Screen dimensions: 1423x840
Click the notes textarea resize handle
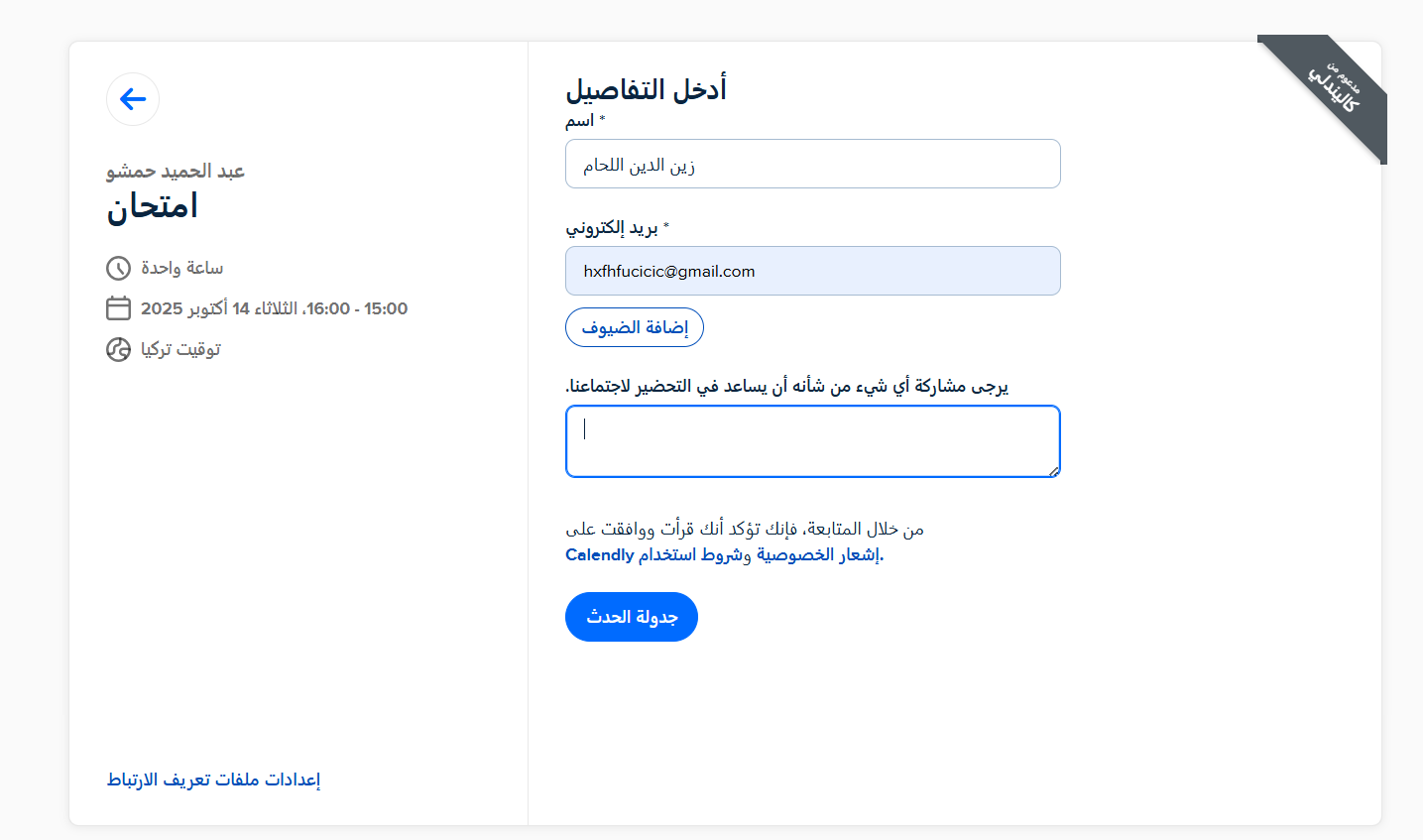[1054, 471]
